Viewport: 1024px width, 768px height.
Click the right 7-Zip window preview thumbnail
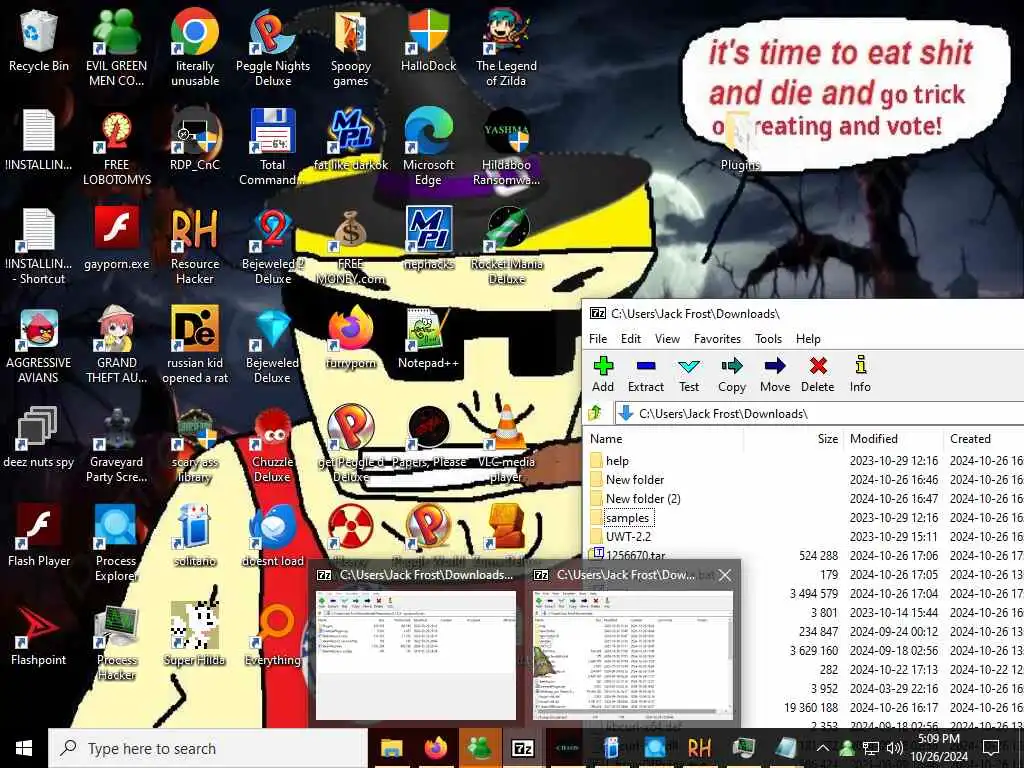633,655
